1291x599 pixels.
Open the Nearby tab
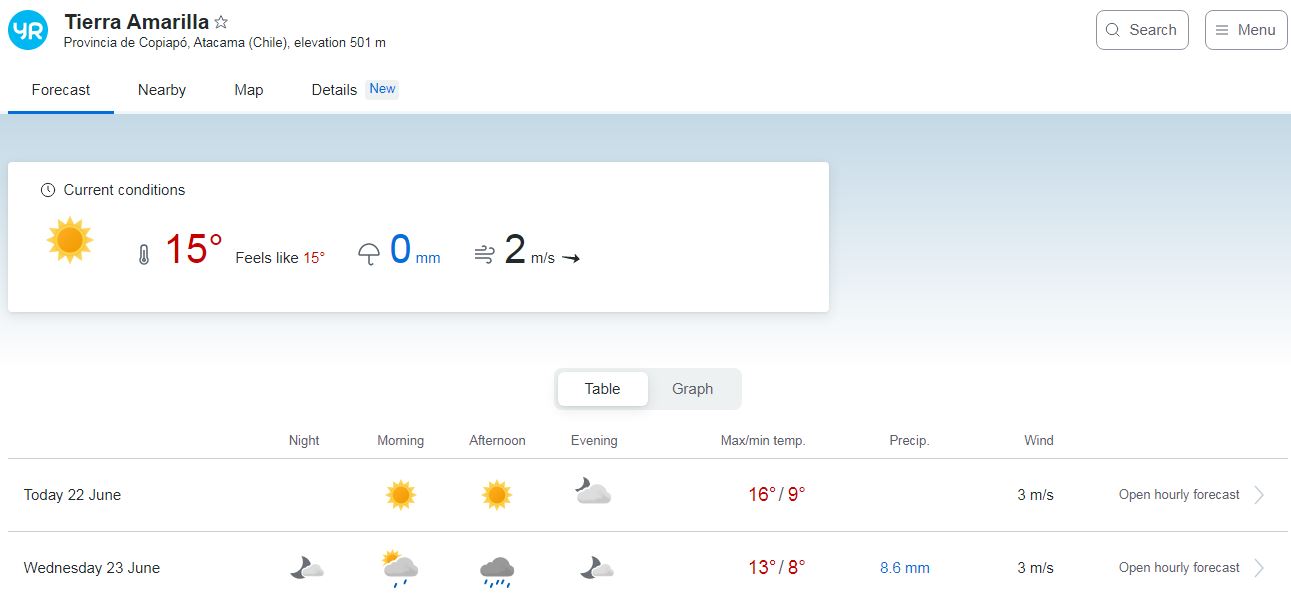coord(162,90)
